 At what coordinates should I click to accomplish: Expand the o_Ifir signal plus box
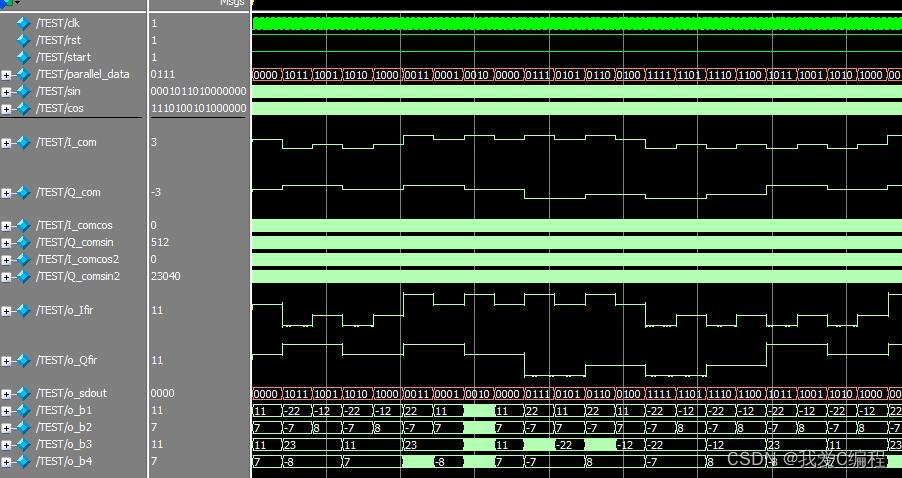point(6,311)
